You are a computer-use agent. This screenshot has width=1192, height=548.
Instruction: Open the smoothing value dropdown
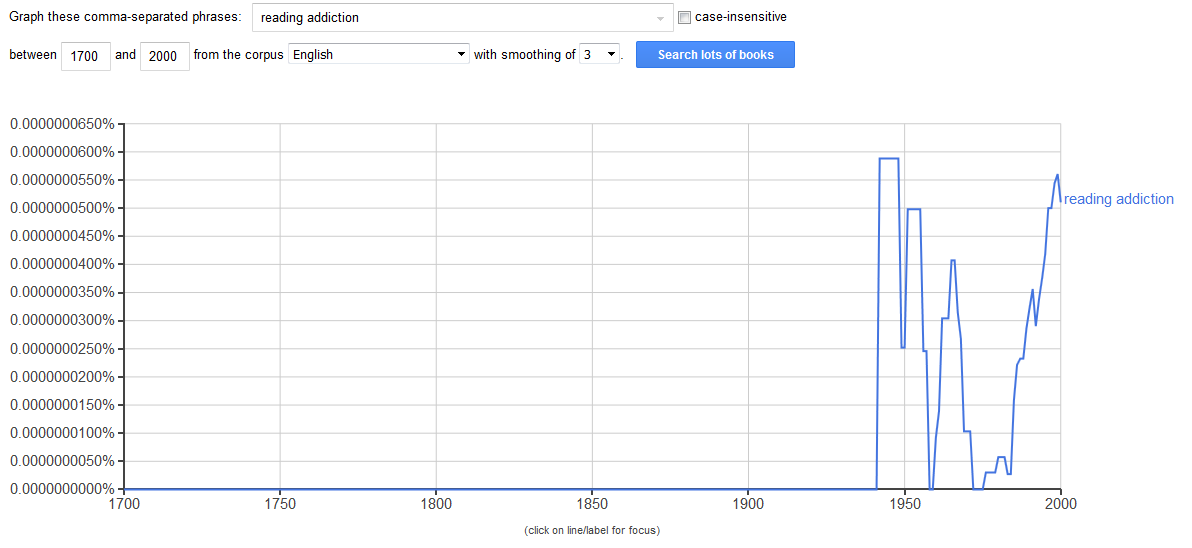click(599, 55)
